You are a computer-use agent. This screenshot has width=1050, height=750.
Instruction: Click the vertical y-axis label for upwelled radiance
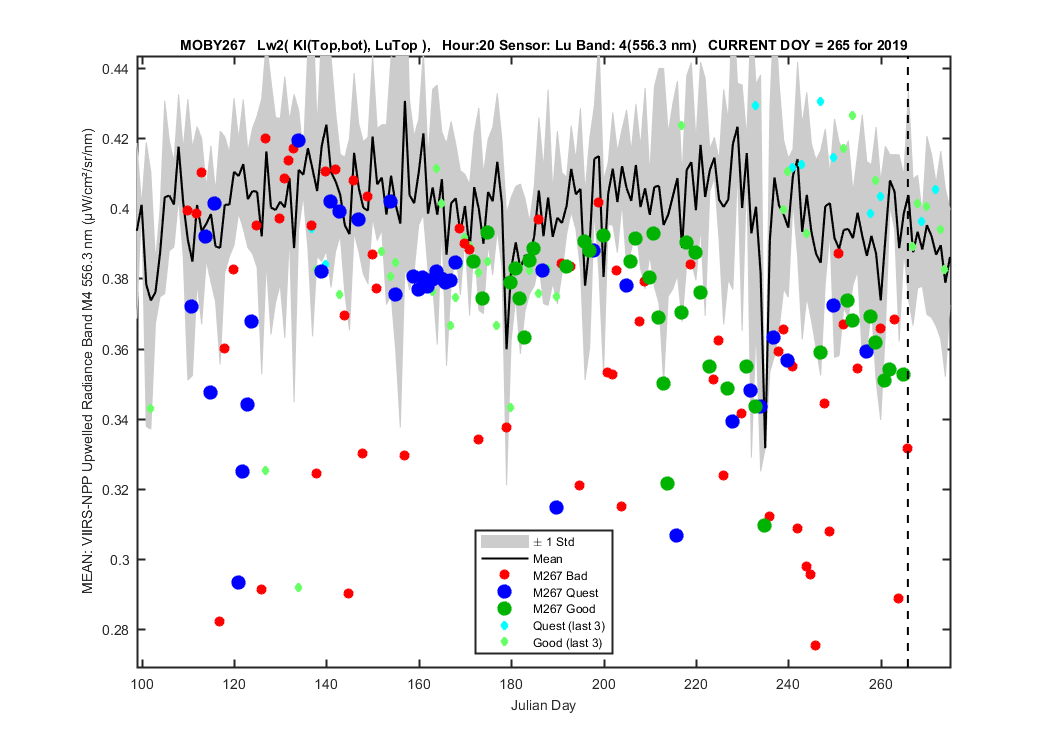click(88, 362)
